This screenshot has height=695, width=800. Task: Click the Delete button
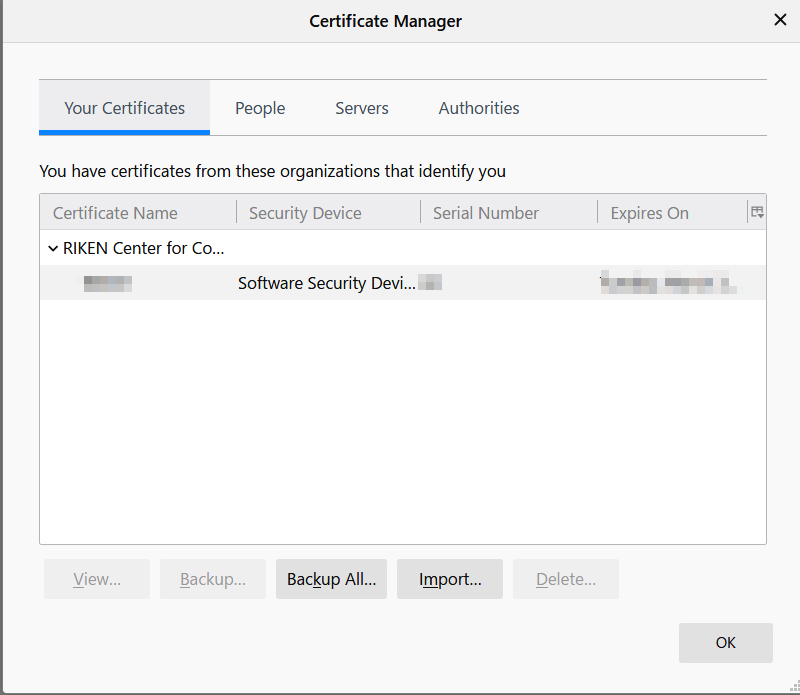click(x=565, y=578)
